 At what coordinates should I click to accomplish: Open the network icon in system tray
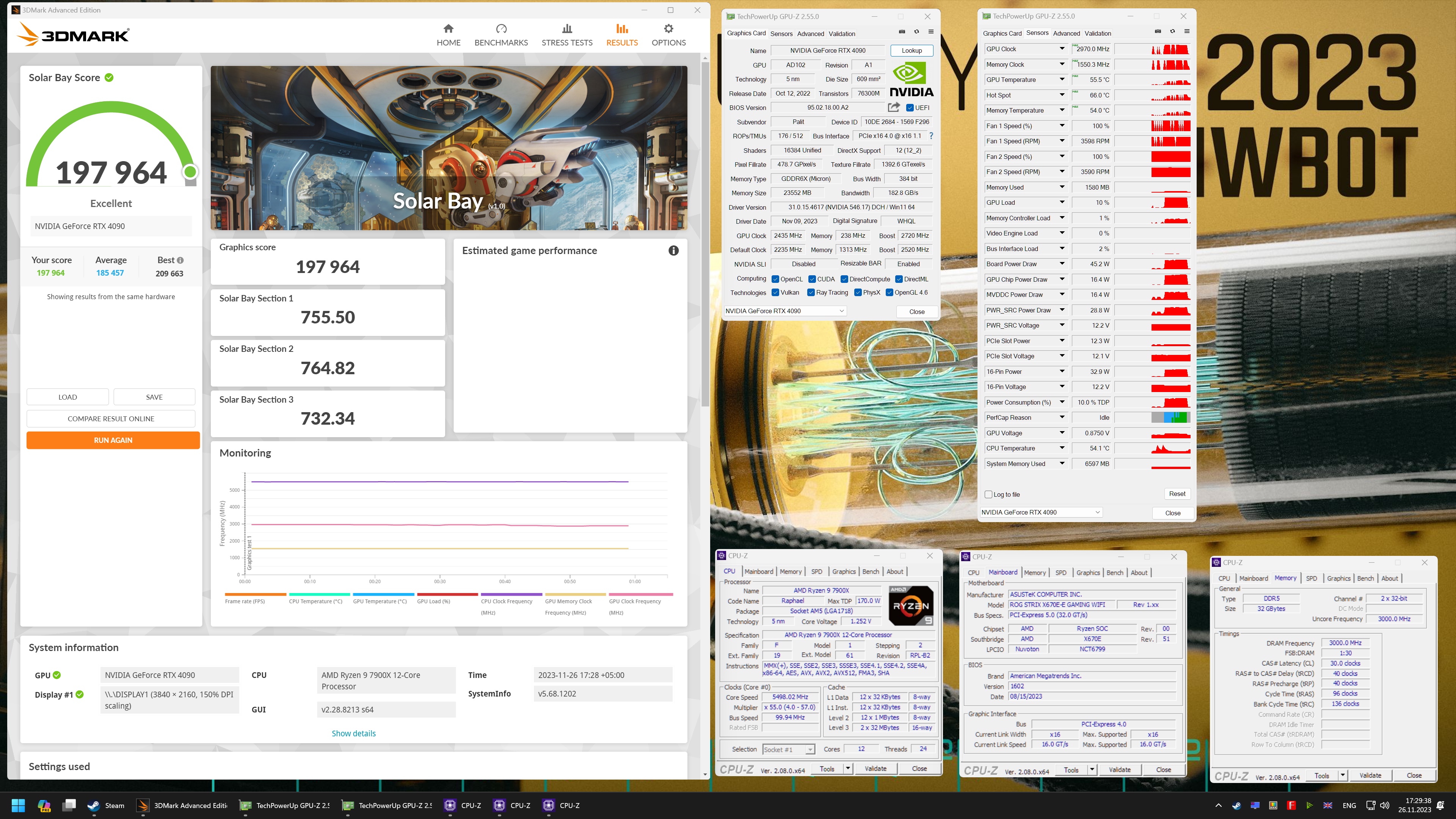1370,805
